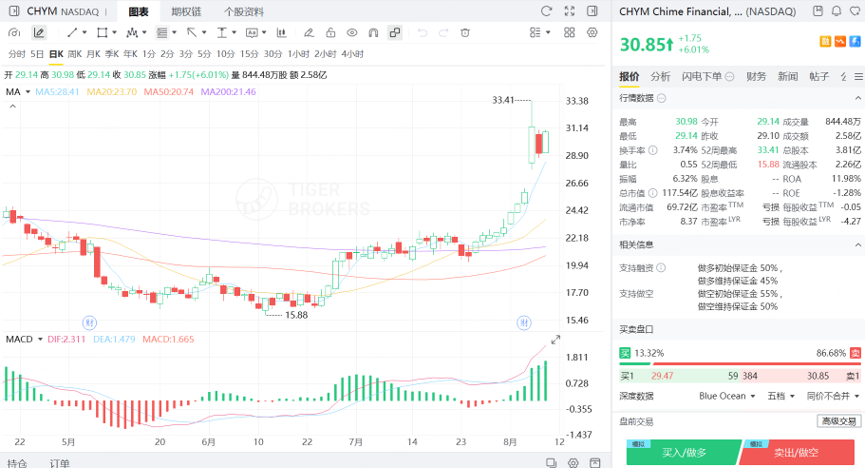Click the 买入/做多 buy button
Image resolution: width=865 pixels, height=468 pixels.
tap(684, 453)
